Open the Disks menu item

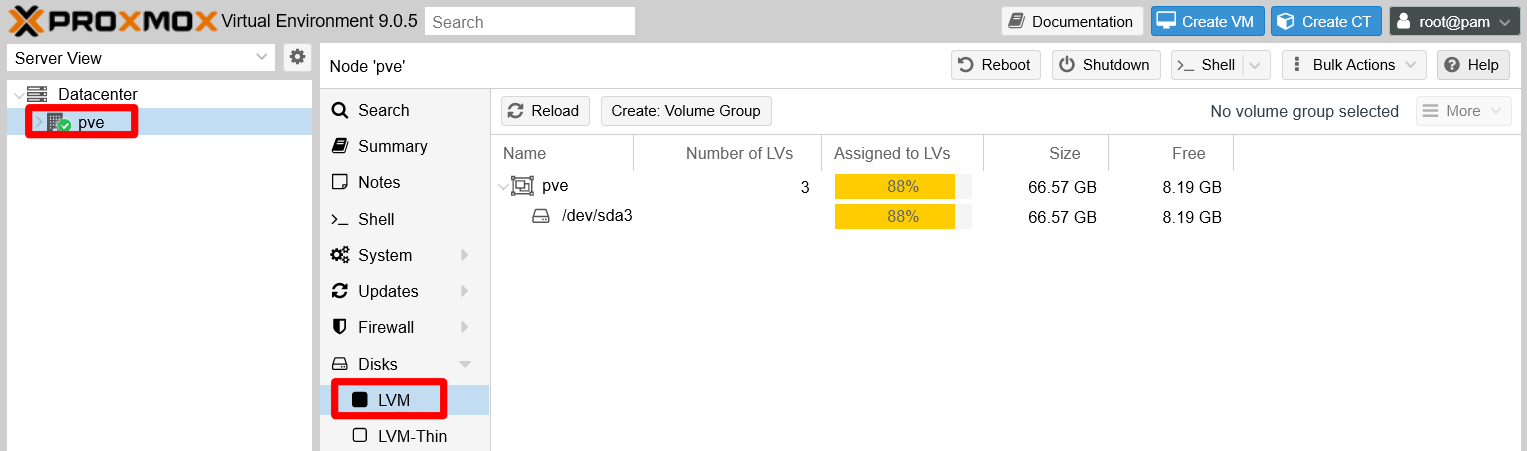pos(405,364)
